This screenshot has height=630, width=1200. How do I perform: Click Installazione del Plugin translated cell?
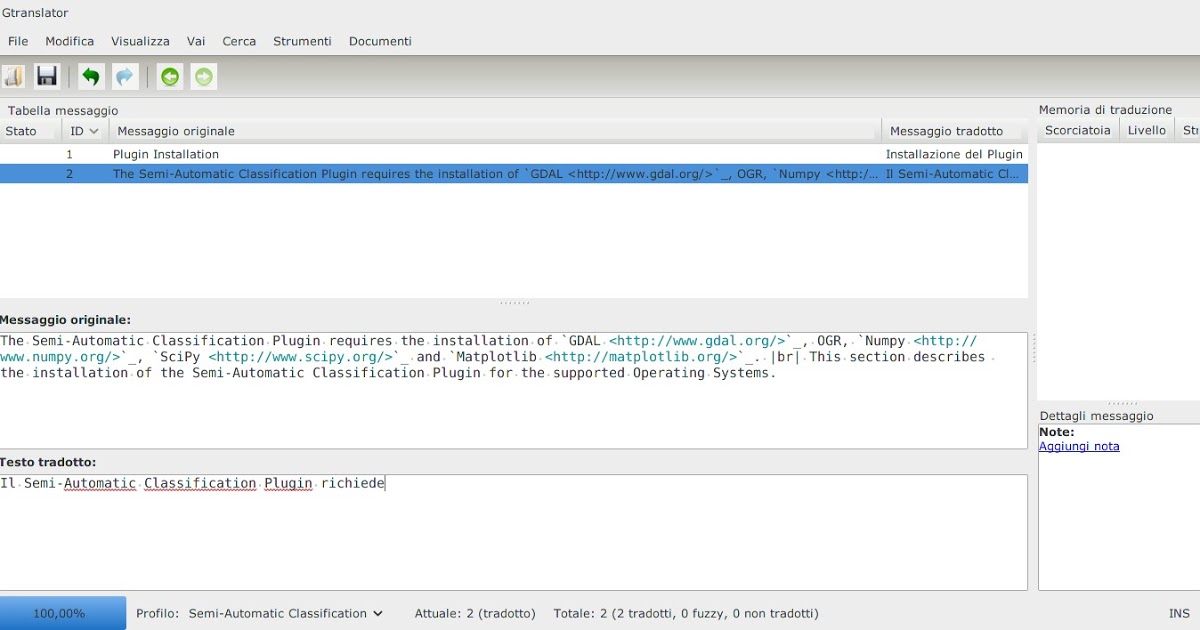[x=954, y=154]
